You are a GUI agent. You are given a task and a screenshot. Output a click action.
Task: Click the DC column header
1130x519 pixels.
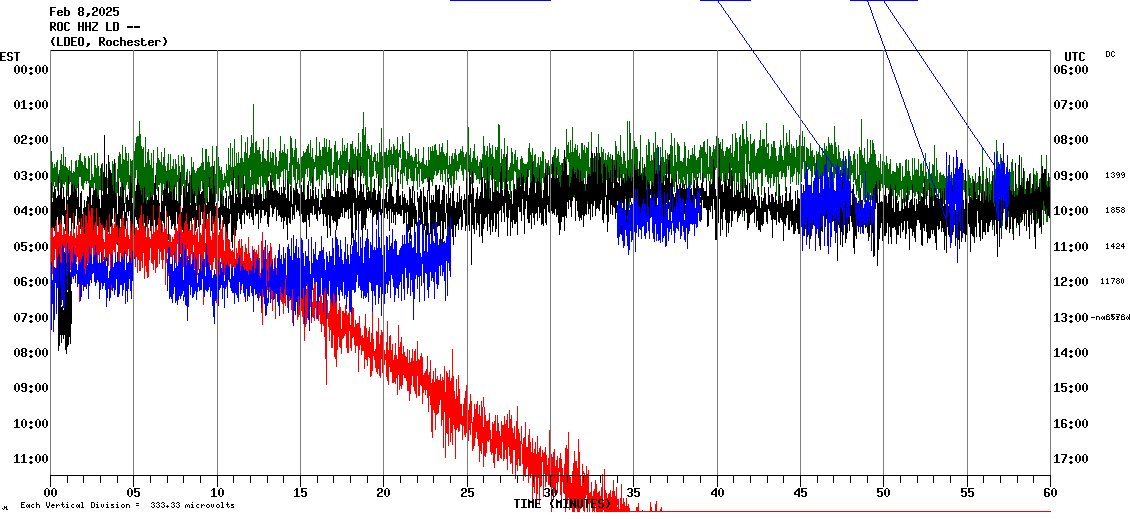click(1110, 54)
